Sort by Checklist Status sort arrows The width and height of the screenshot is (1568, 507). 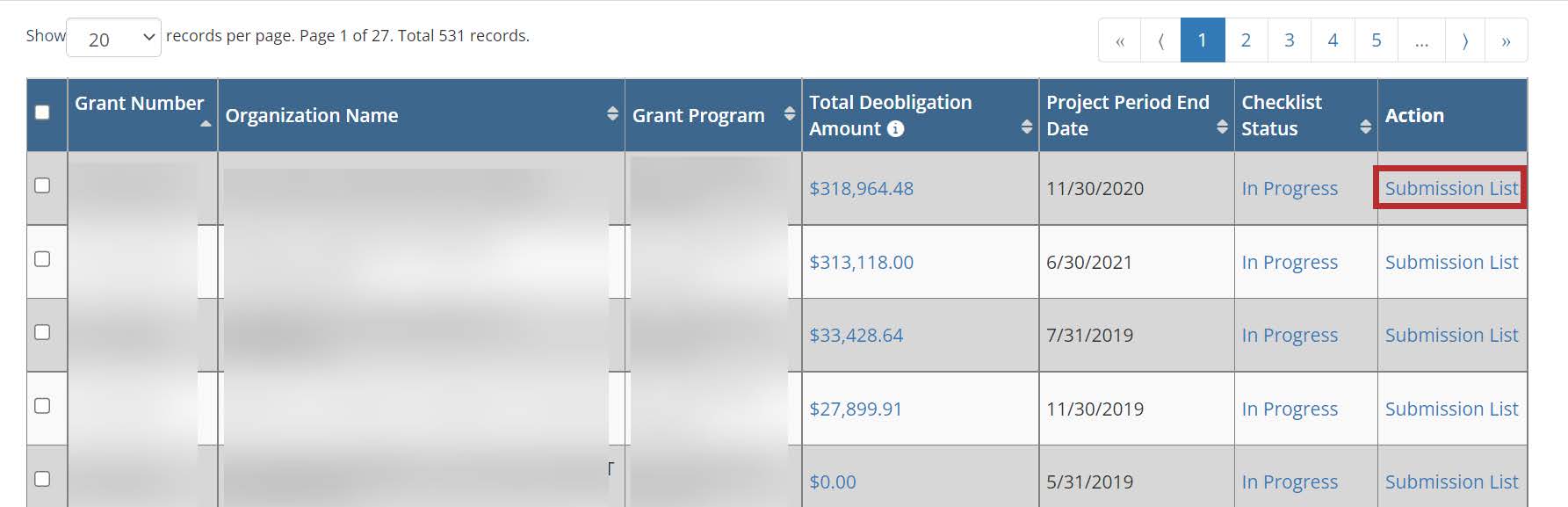[1365, 127]
